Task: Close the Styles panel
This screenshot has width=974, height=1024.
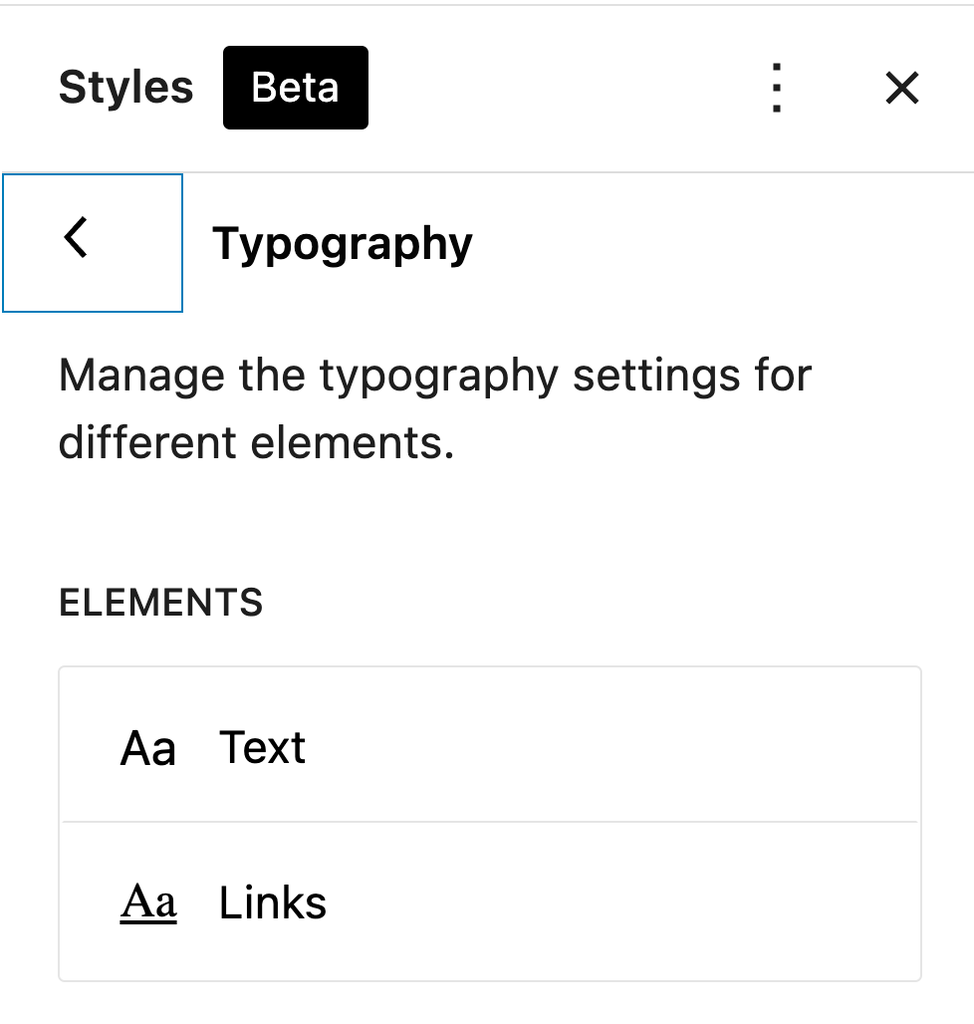Action: click(x=902, y=89)
